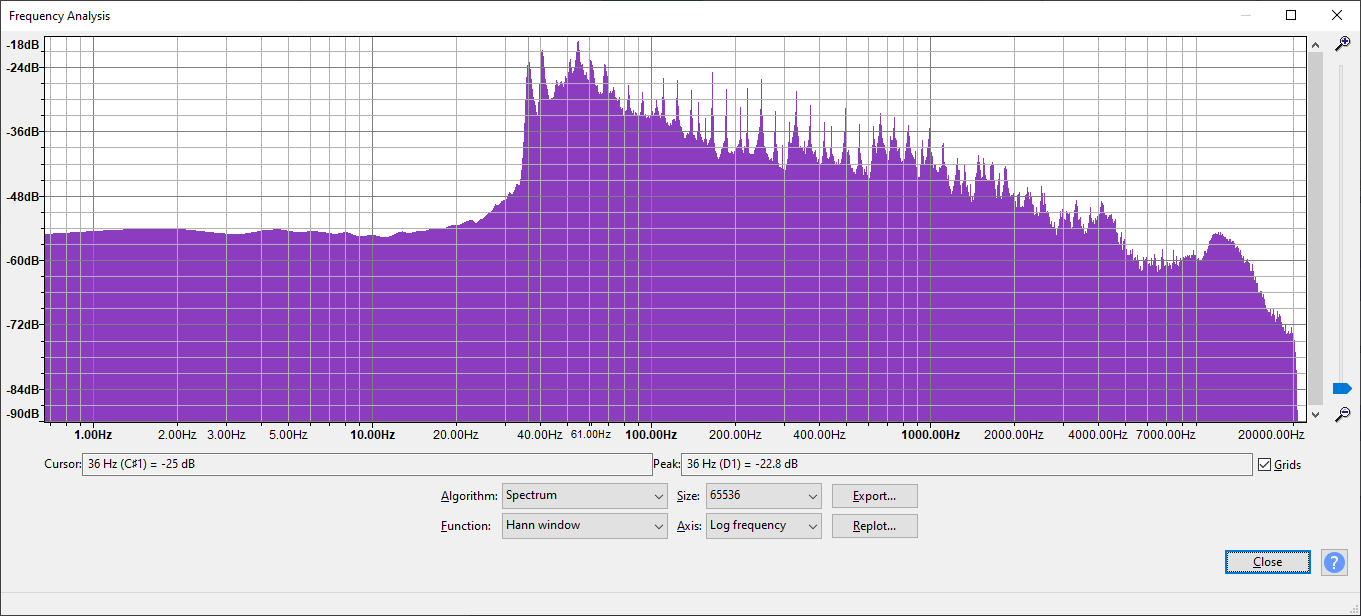Minimize the Frequency Analysis window
This screenshot has width=1361, height=616.
(1245, 15)
